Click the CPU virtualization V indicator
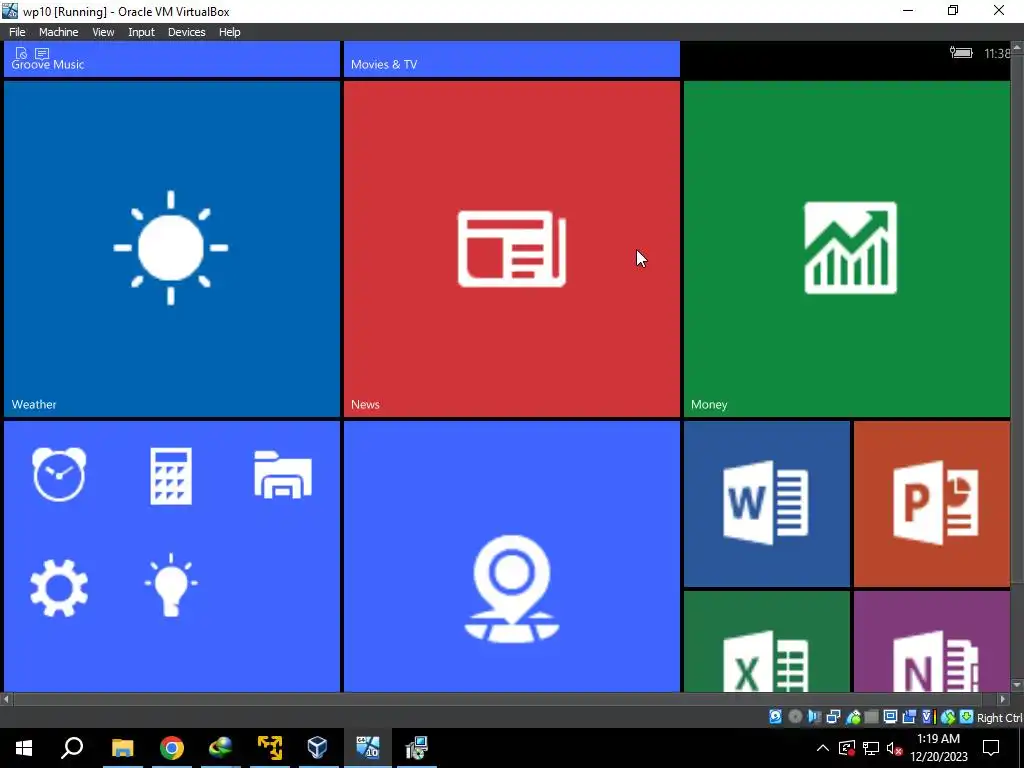 coord(927,717)
